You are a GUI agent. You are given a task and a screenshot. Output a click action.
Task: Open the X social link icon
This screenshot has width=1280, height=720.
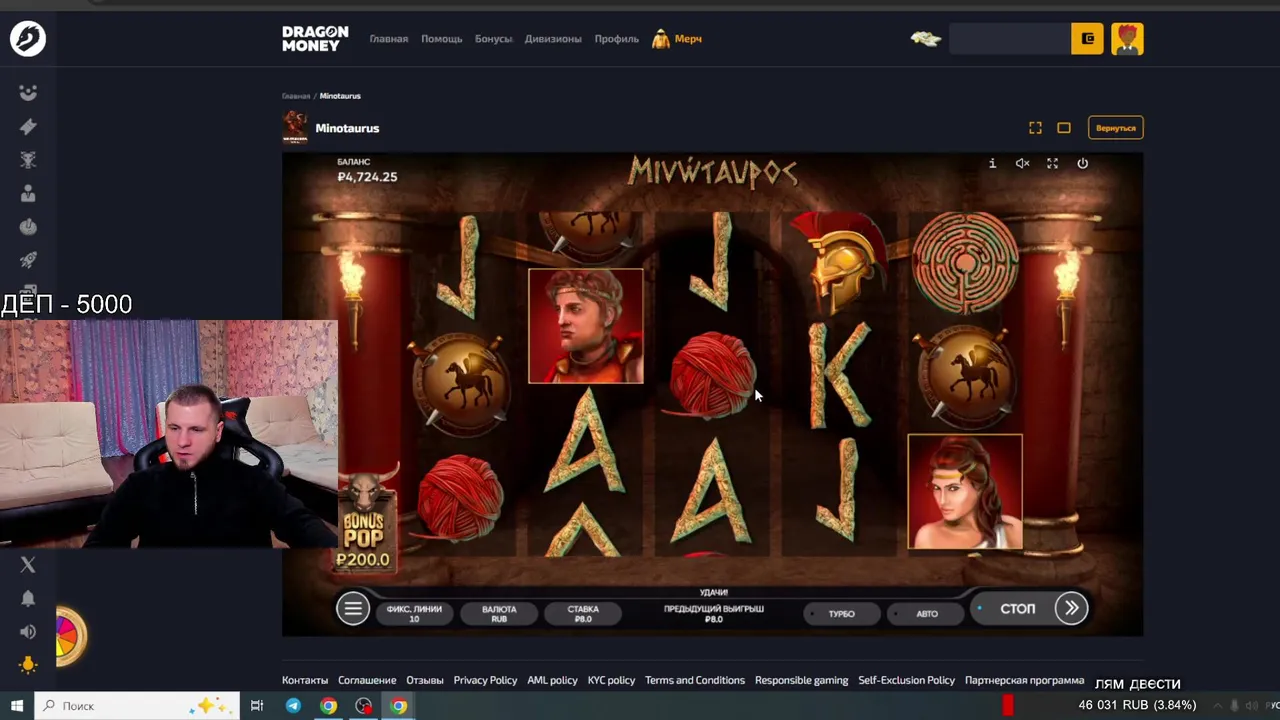[28, 565]
